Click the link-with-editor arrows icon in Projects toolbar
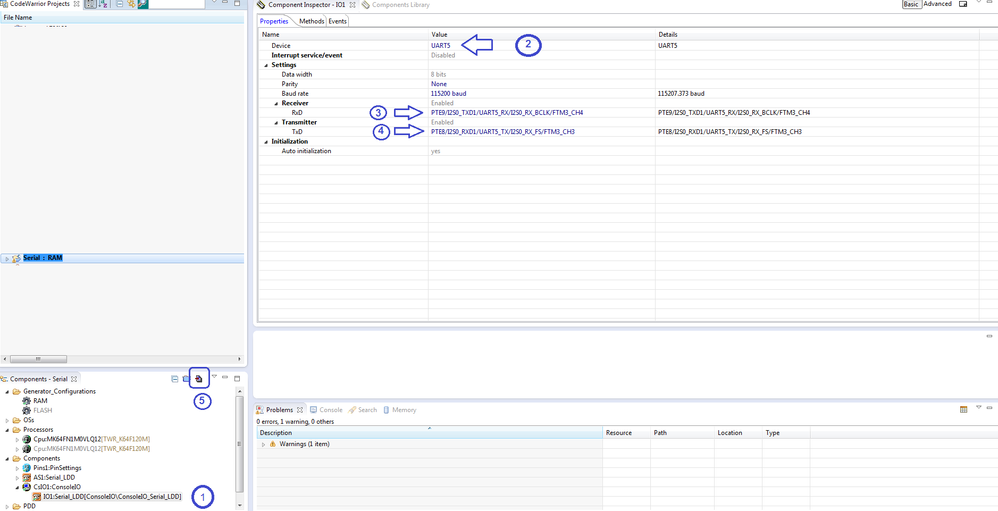 click(130, 4)
